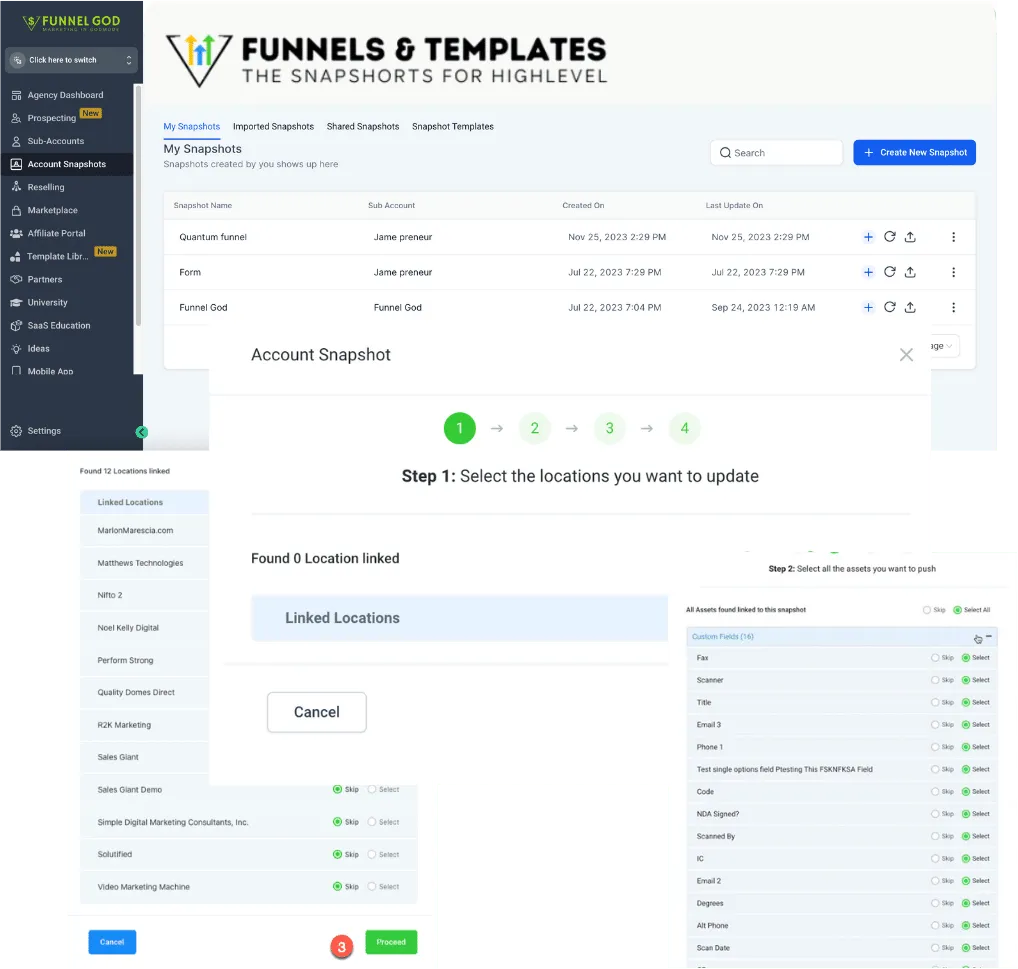Refresh the Funnel God snapshot
The width and height of the screenshot is (1018, 969).
[889, 307]
